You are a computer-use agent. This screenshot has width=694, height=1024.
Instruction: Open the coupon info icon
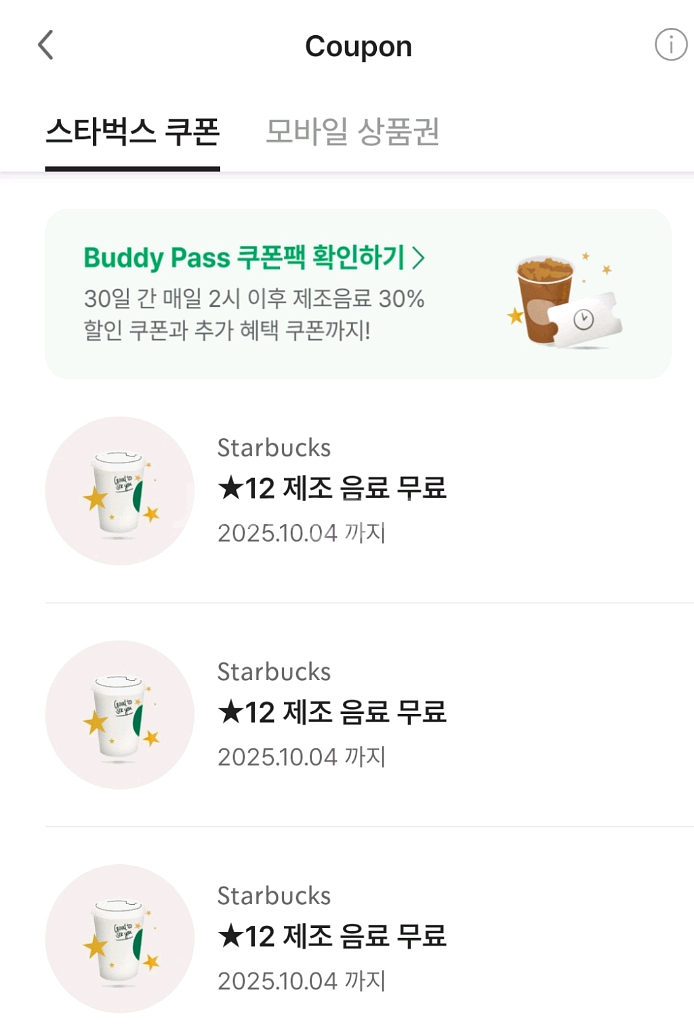point(670,45)
